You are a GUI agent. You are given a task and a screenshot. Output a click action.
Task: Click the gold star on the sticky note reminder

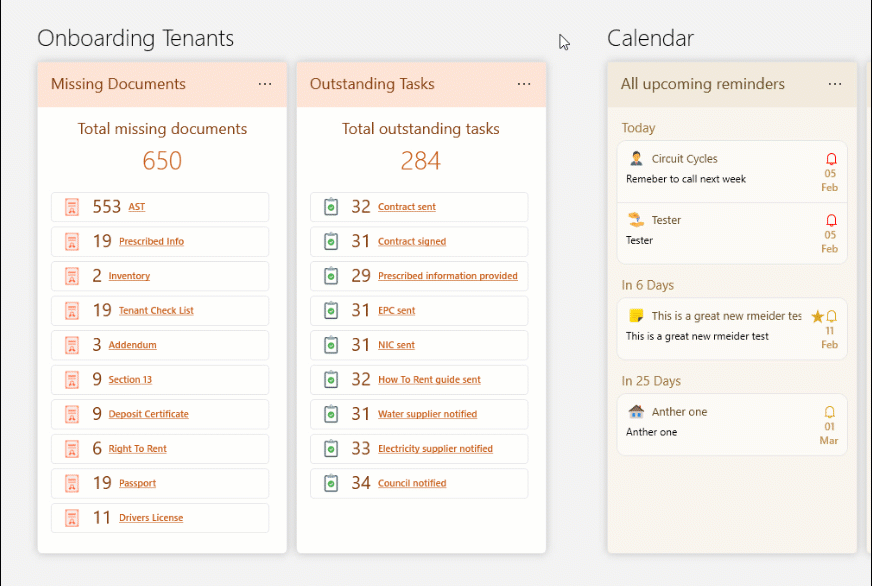point(817,316)
